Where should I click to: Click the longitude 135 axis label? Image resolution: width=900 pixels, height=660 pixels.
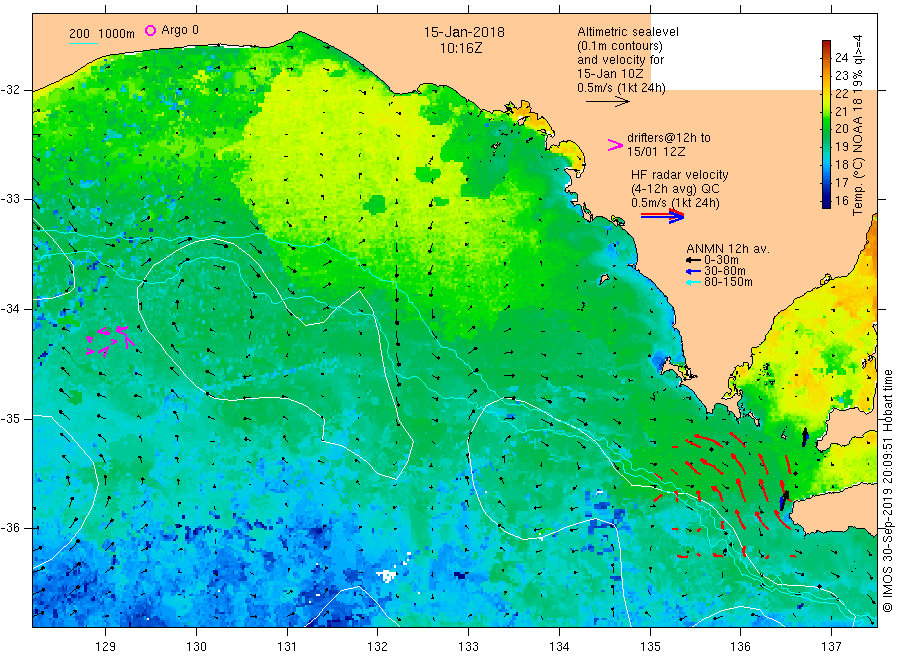[x=650, y=647]
